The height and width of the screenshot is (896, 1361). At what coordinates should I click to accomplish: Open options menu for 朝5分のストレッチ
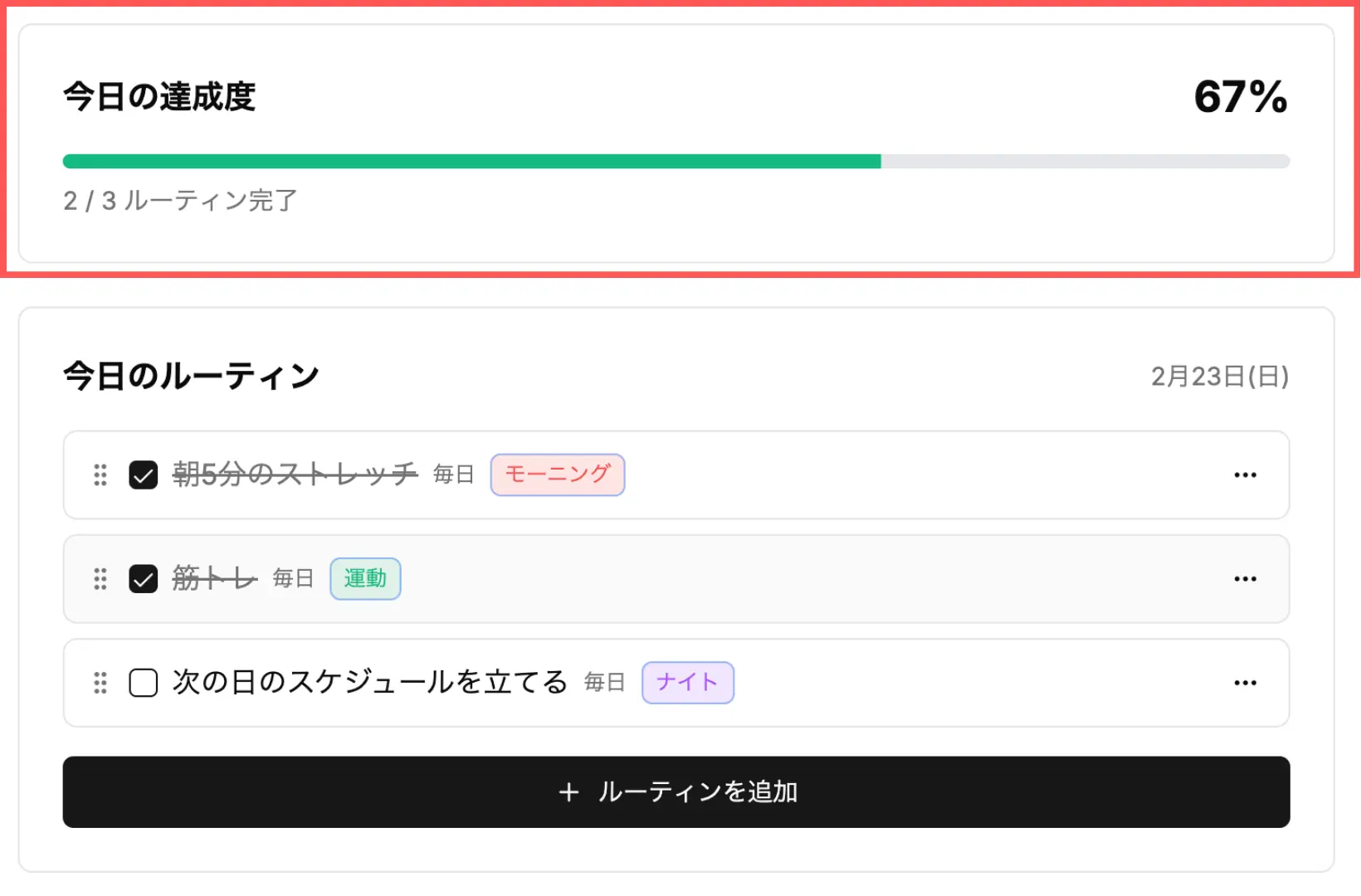[x=1245, y=475]
